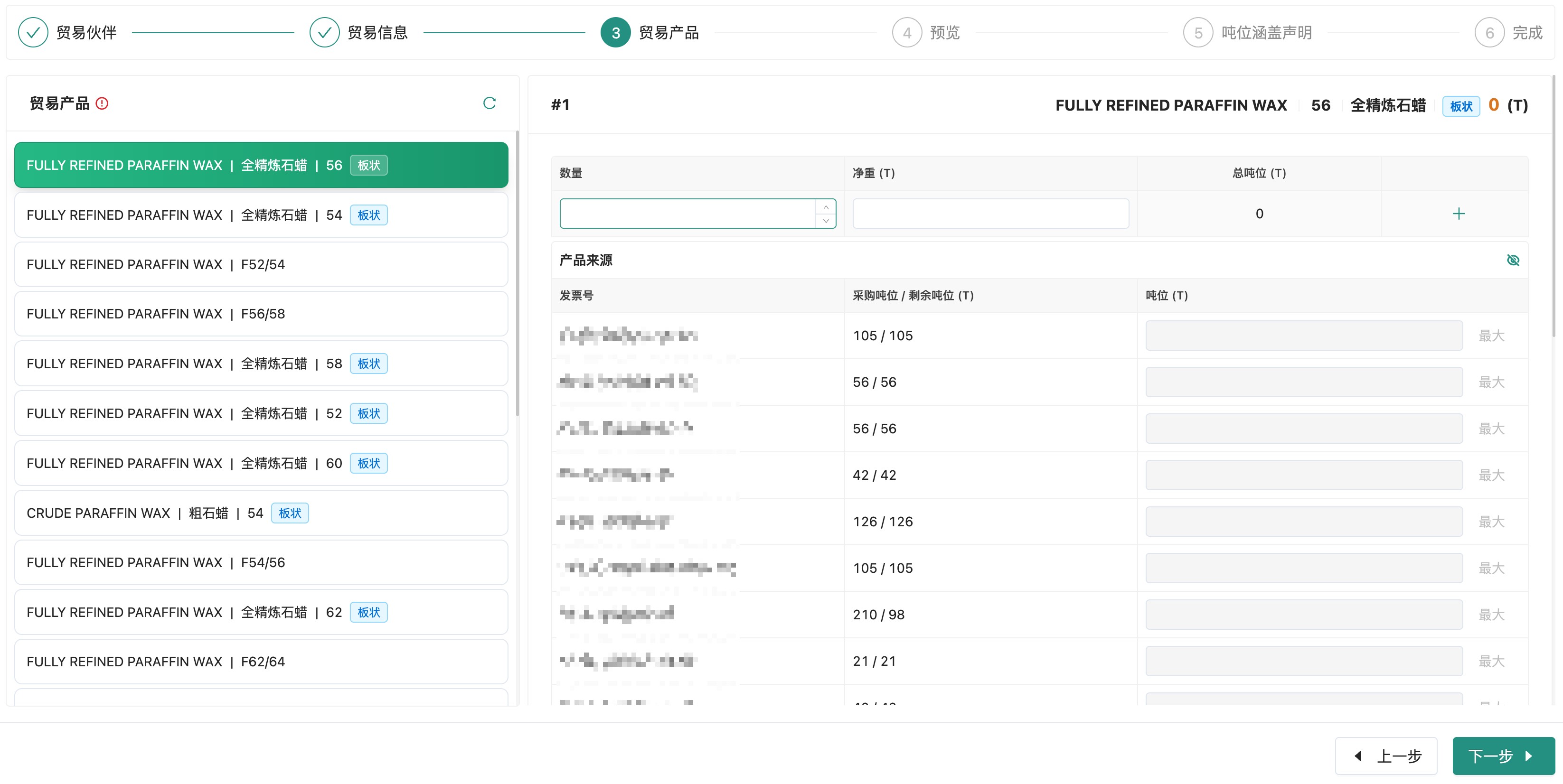Select FULLY REFINED PARAFFIN WAX F56/58 item
The width and height of the screenshot is (1563, 784).
[261, 314]
